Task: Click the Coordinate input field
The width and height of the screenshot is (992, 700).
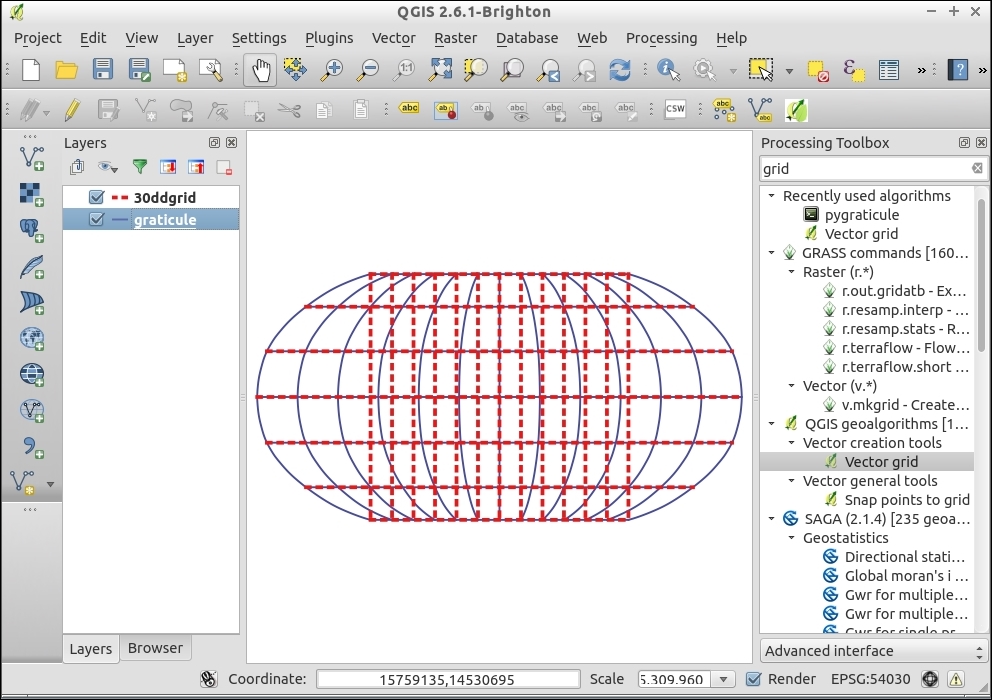Action: [447, 679]
